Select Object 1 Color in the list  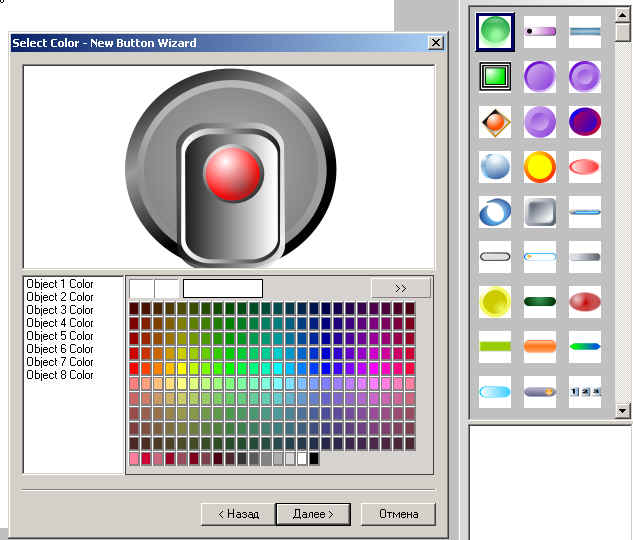tap(60, 284)
